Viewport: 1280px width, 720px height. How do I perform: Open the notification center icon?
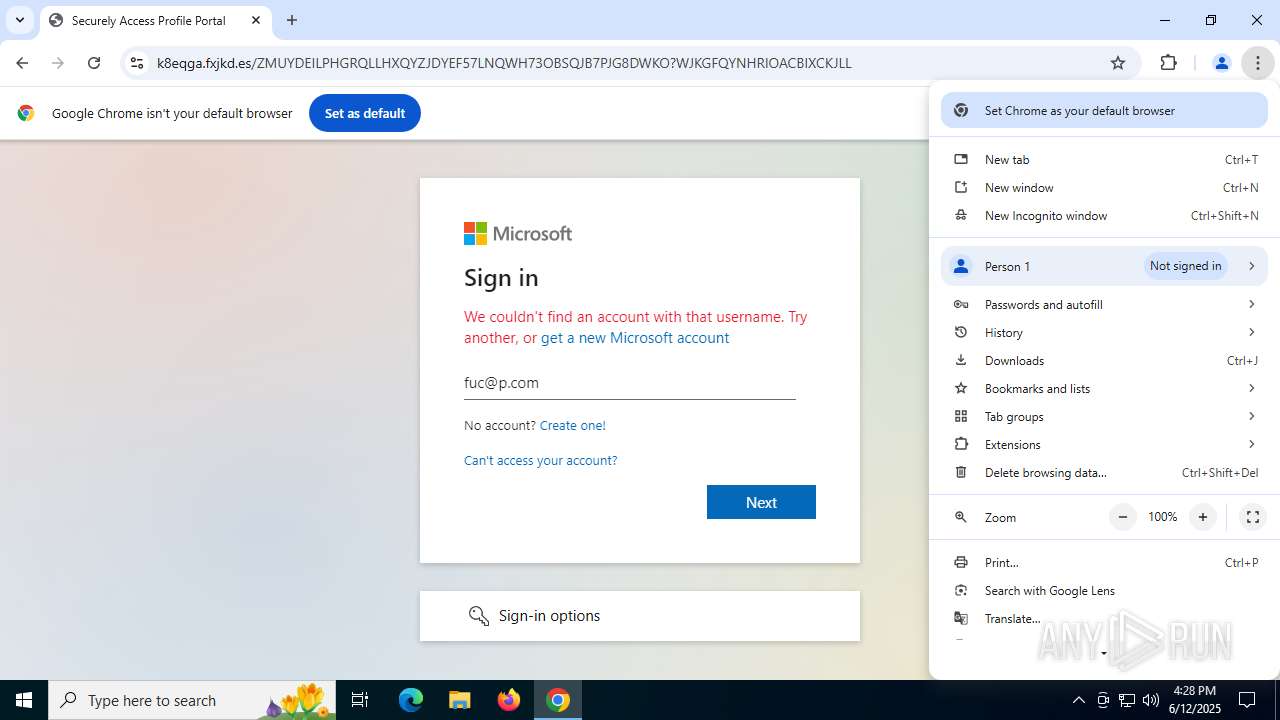pos(1247,700)
